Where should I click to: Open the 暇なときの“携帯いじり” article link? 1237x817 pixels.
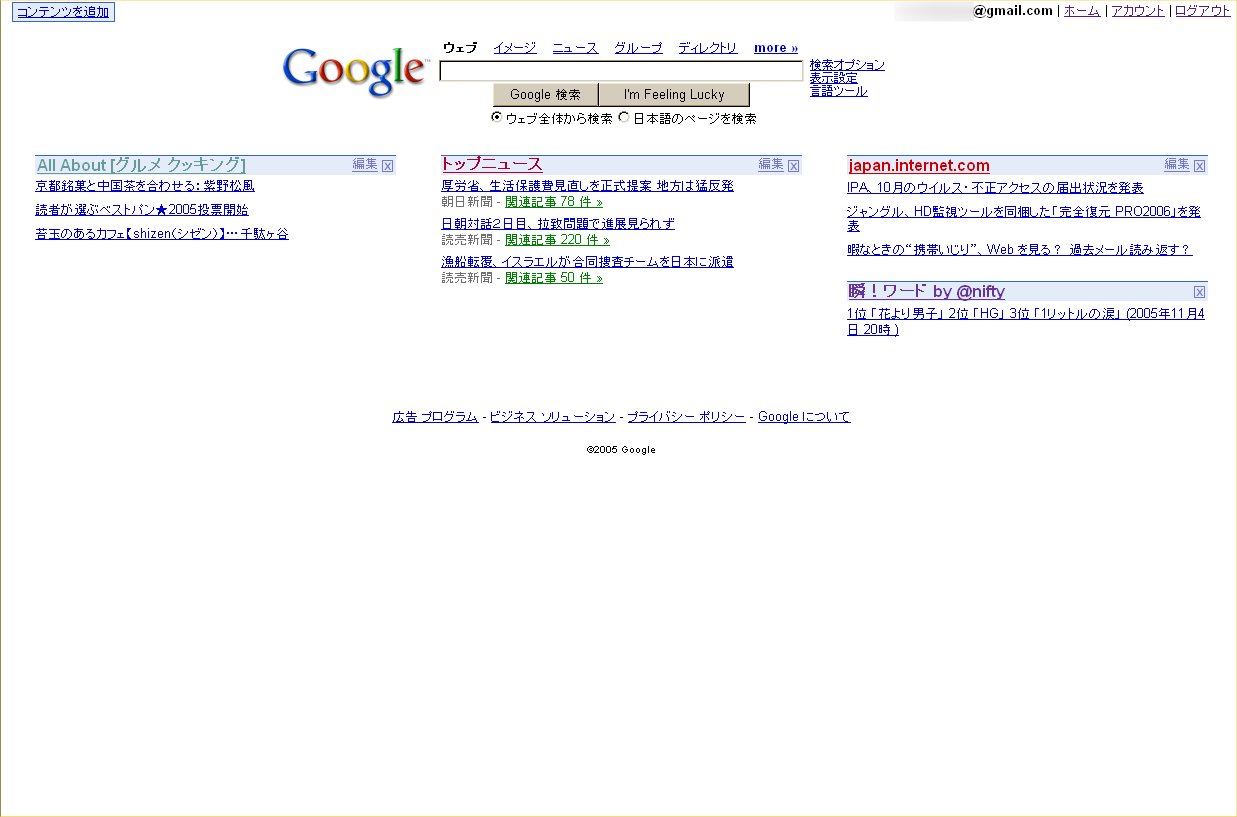(x=1020, y=250)
